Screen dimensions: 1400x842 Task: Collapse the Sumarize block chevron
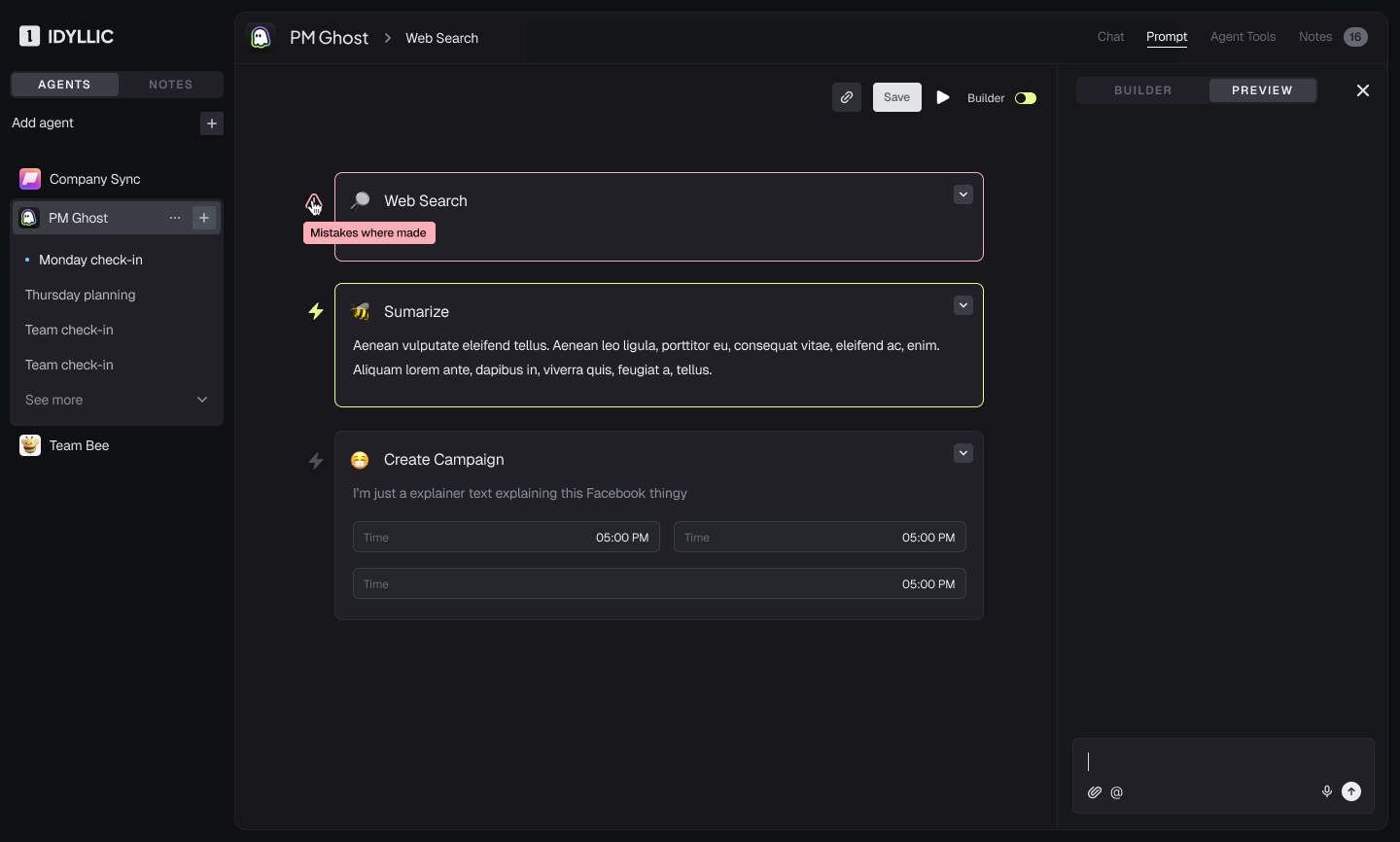click(x=963, y=305)
